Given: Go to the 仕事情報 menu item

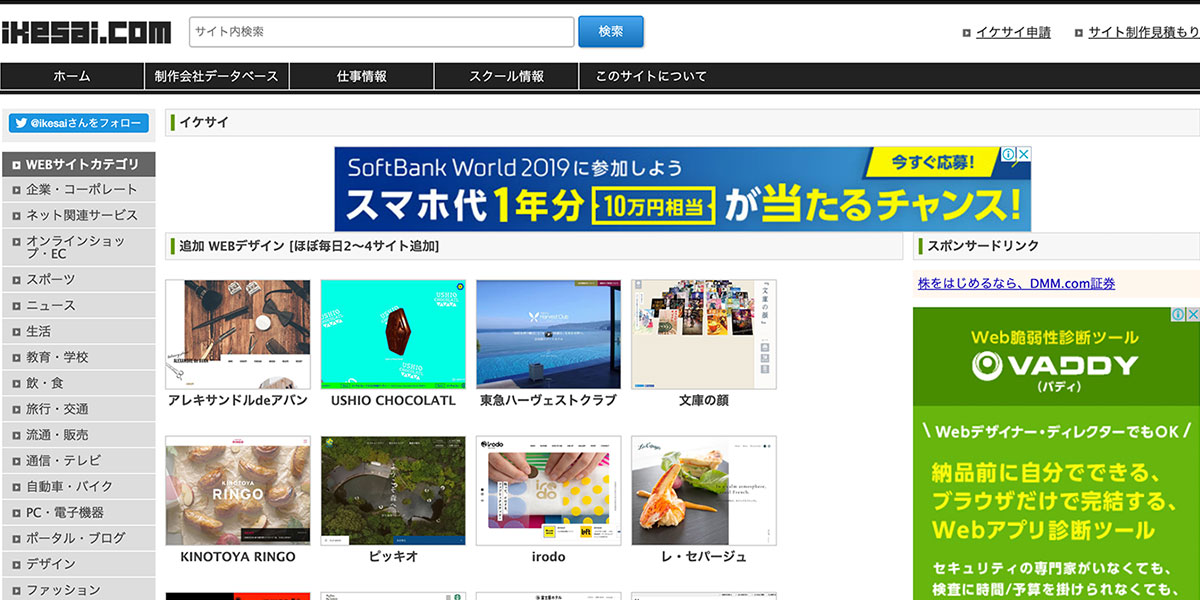Looking at the screenshot, I should point(362,76).
